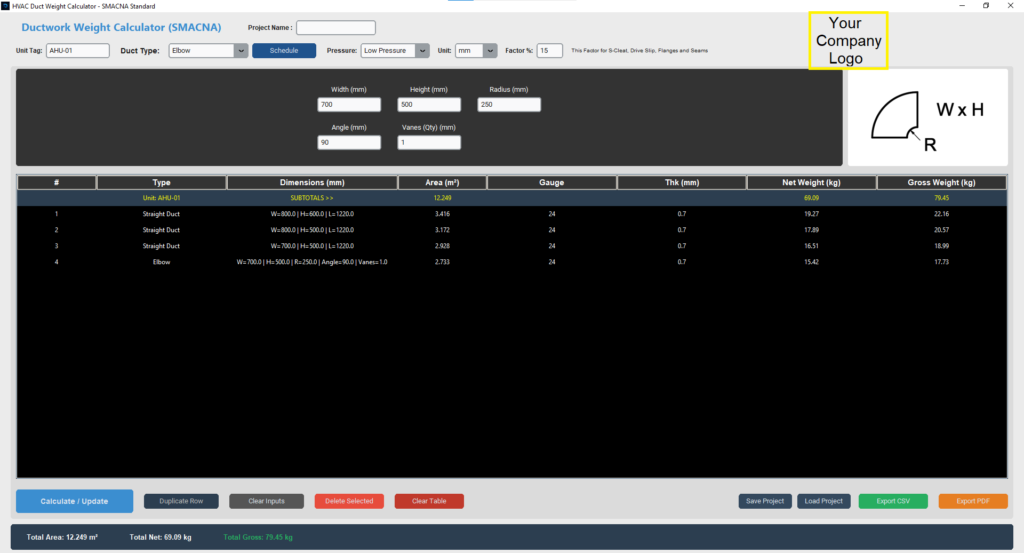Select the Low Pressure combo box
This screenshot has height=553, width=1024.
tap(395, 50)
